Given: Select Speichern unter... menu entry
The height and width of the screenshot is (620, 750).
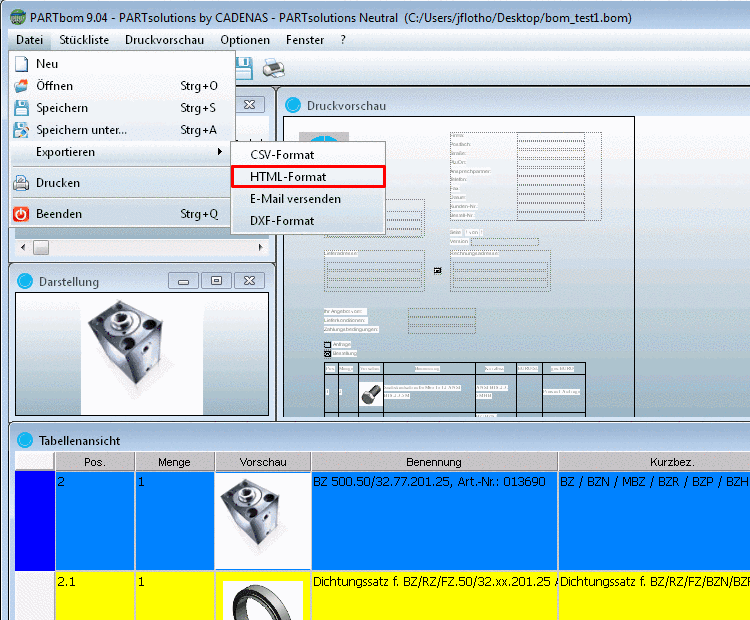Looking at the screenshot, I should point(122,130).
